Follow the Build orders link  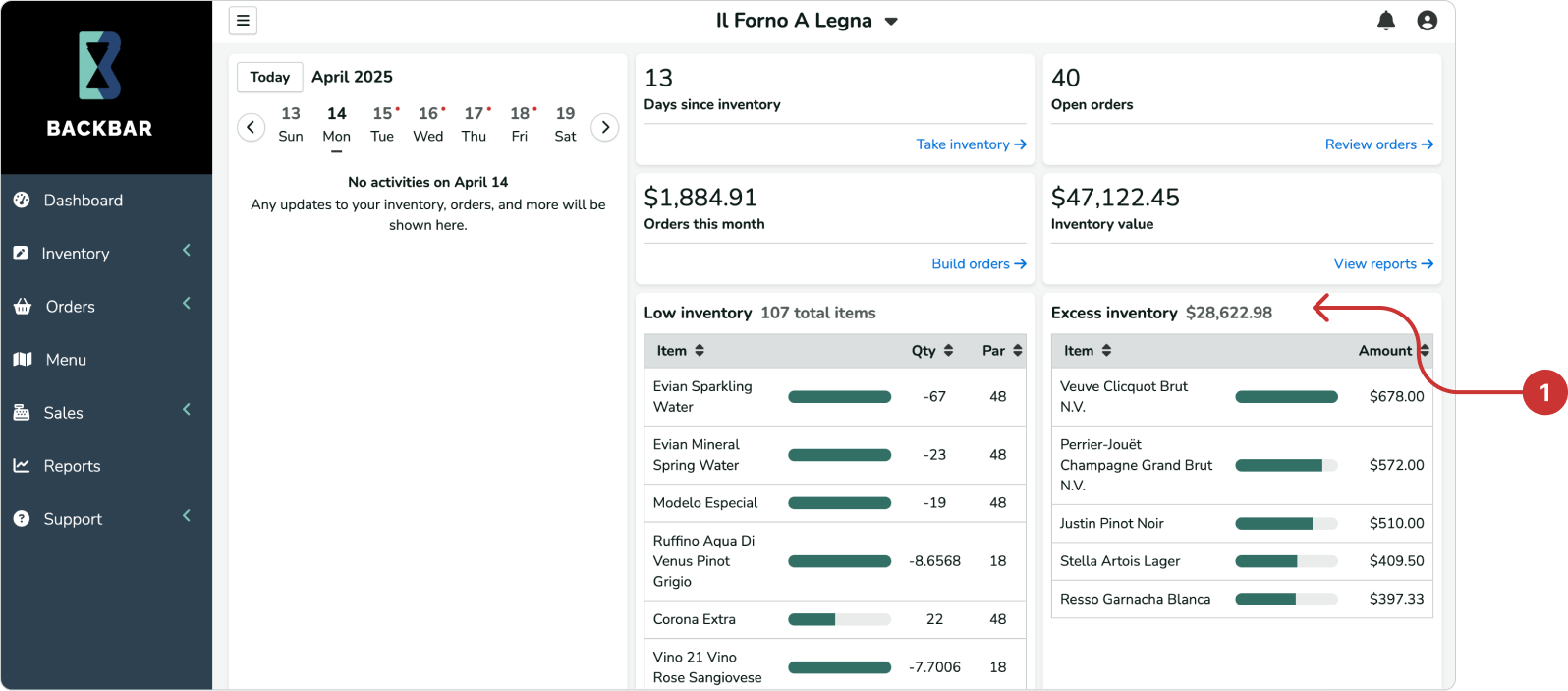click(979, 264)
